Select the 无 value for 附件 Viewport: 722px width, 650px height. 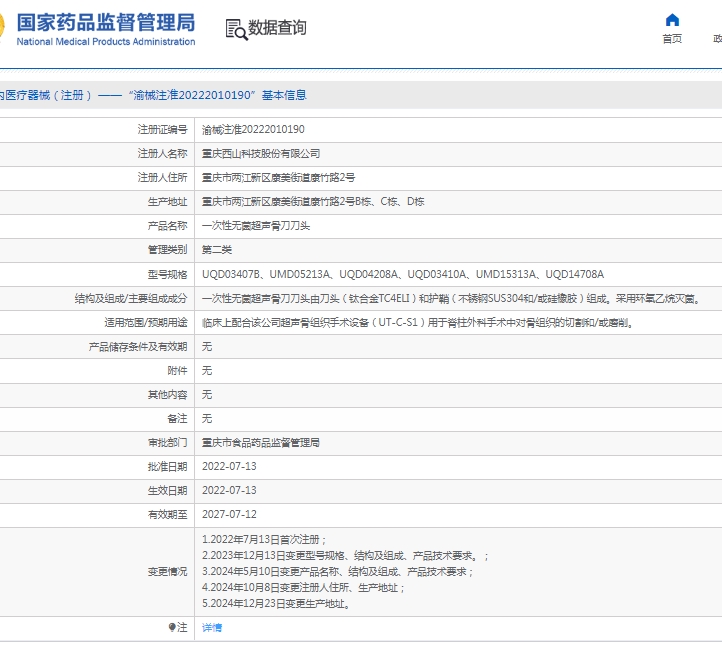[207, 371]
